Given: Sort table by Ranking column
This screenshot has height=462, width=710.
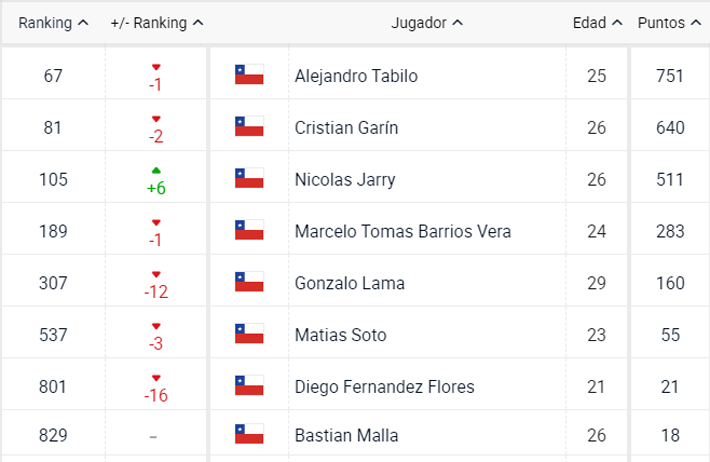Looking at the screenshot, I should click(x=53, y=23).
